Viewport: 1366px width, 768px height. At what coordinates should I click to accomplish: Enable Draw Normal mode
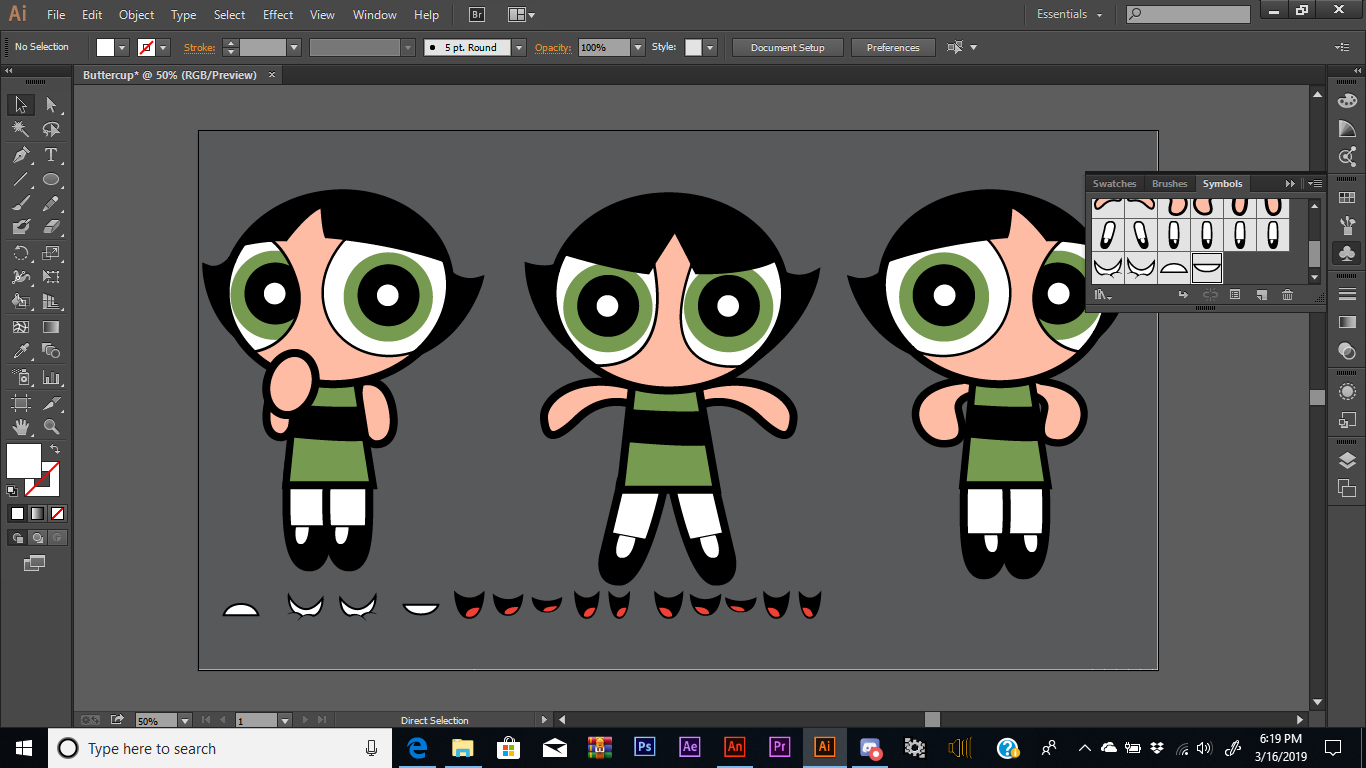[x=17, y=538]
